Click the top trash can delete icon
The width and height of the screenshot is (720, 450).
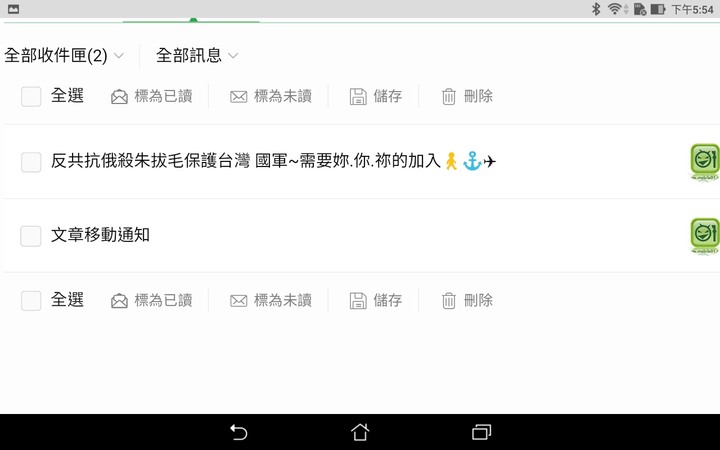(x=449, y=97)
